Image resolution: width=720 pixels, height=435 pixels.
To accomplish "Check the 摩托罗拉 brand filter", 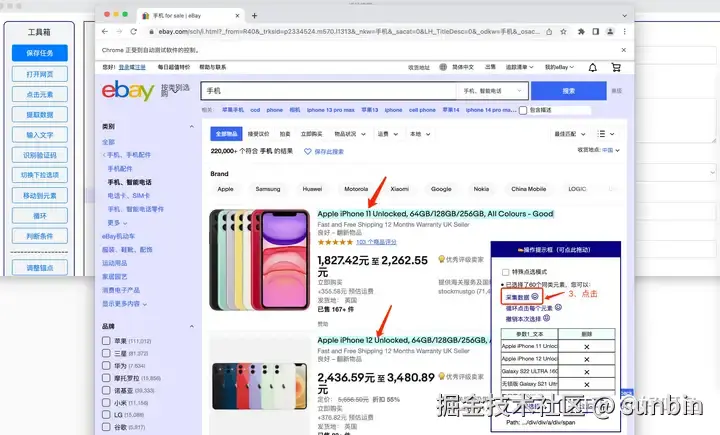I will point(106,378).
